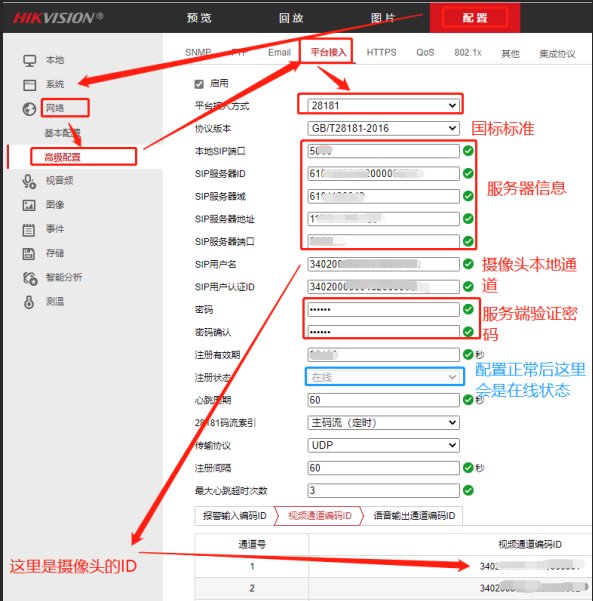Click the 心跳周期 input field
The width and height of the screenshot is (593, 601).
coord(383,400)
